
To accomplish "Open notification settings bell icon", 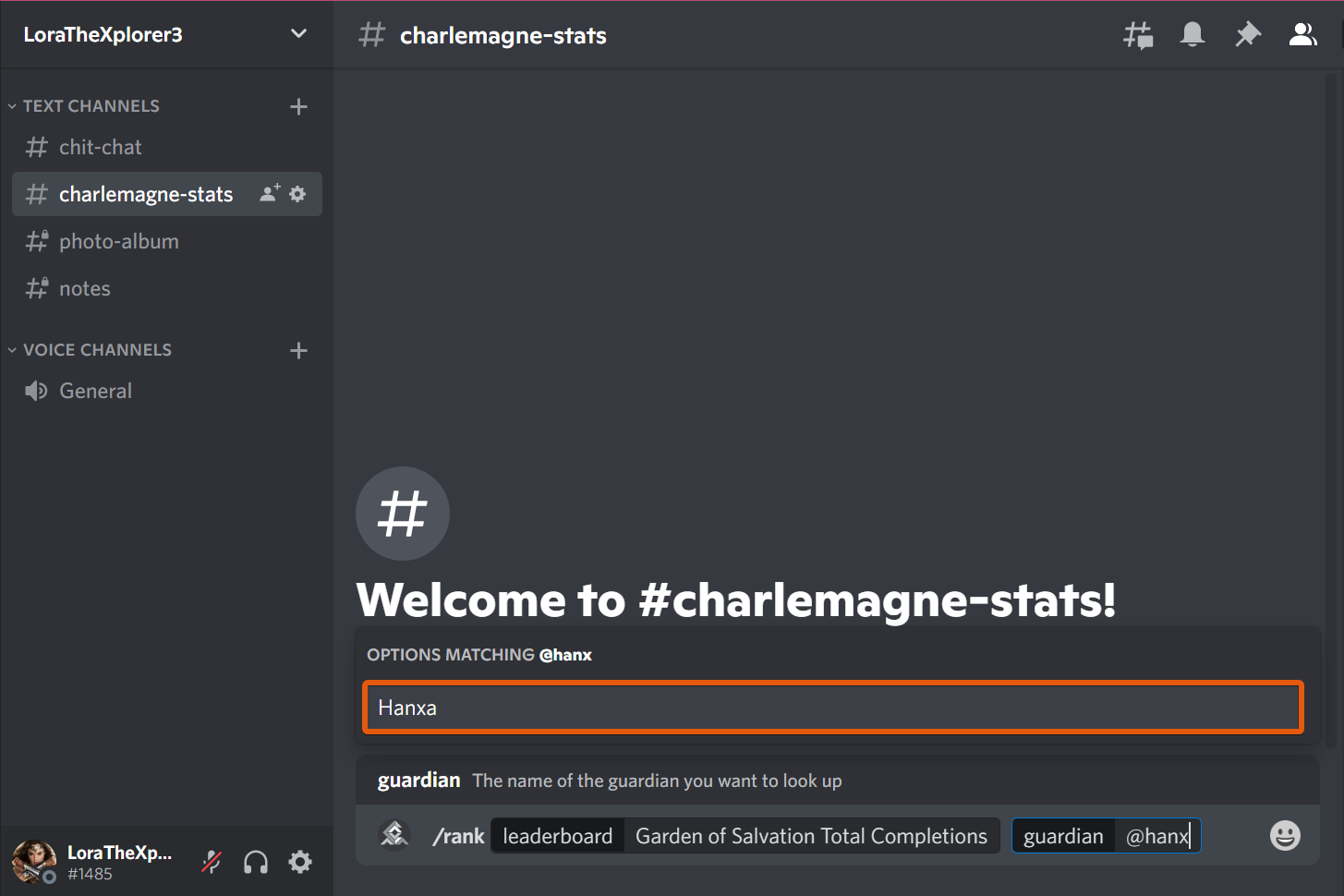I will pyautogui.click(x=1193, y=34).
